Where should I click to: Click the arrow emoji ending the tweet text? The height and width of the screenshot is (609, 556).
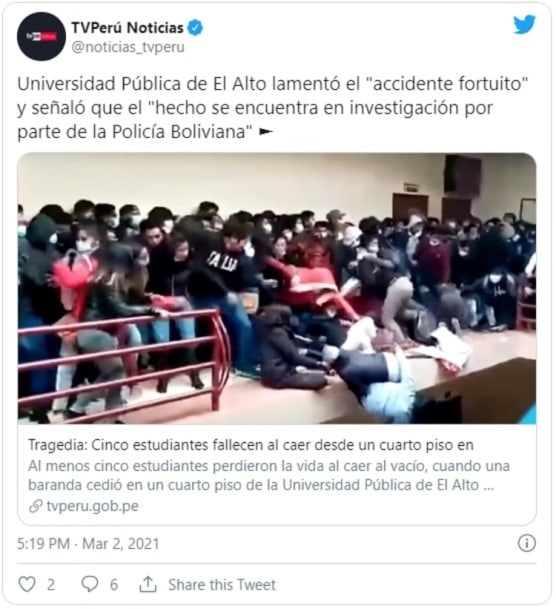tap(266, 132)
